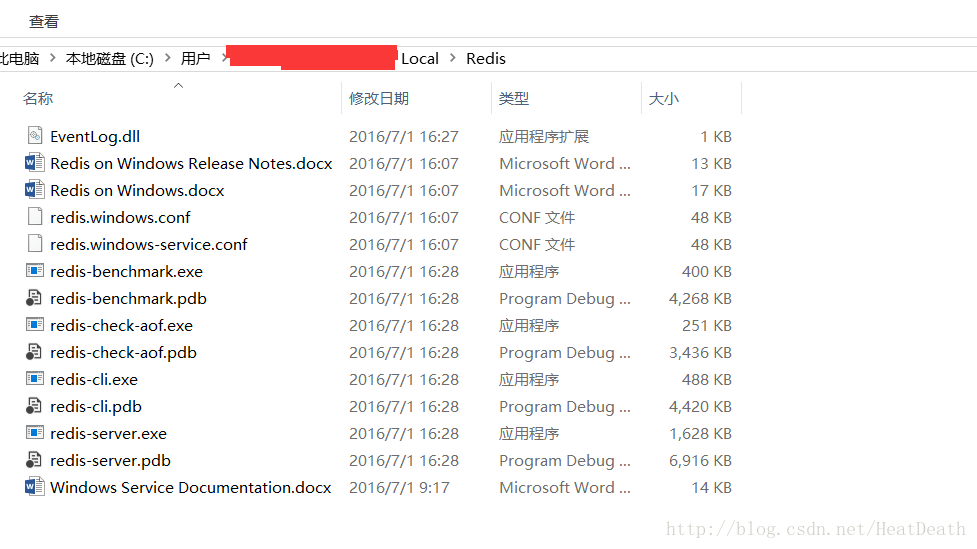Sort files by the 名称 column header
The height and width of the screenshot is (549, 977).
coord(38,98)
